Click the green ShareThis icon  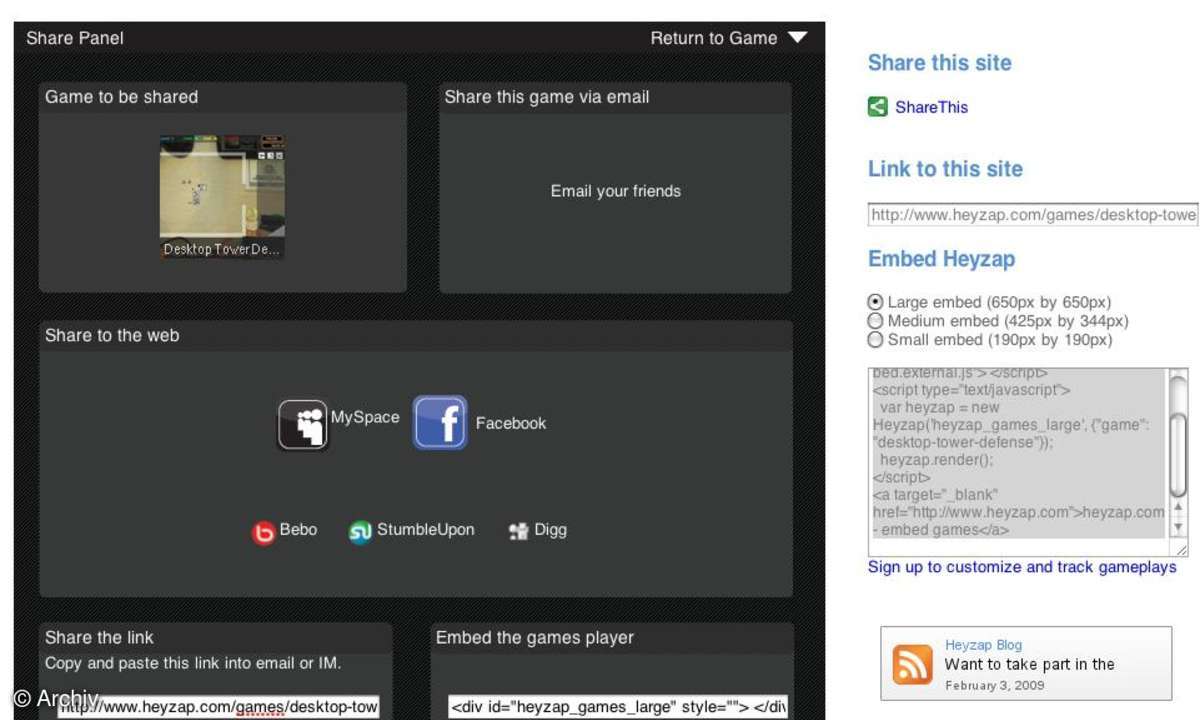click(878, 107)
